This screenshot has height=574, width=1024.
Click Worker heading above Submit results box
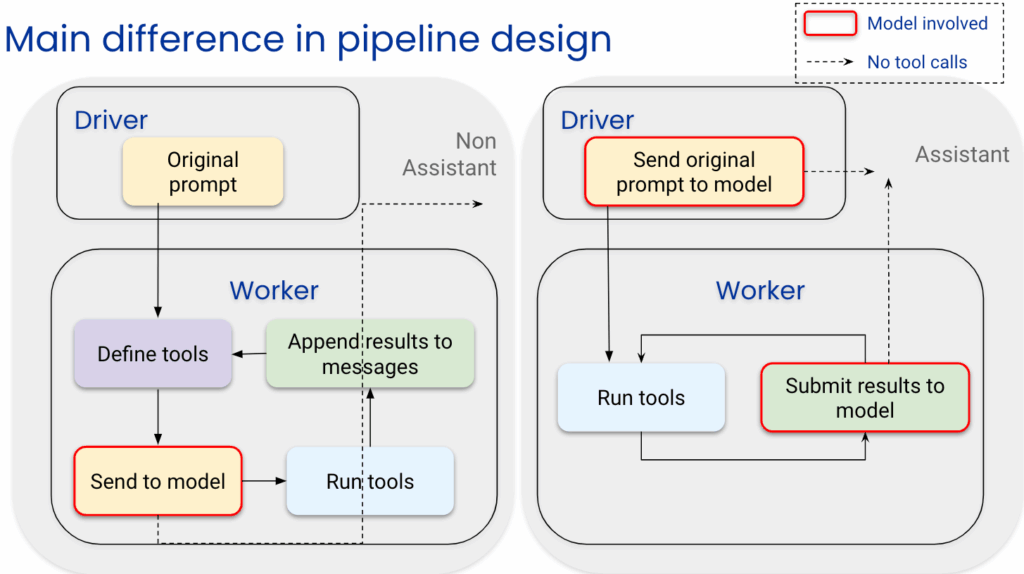coord(760,290)
